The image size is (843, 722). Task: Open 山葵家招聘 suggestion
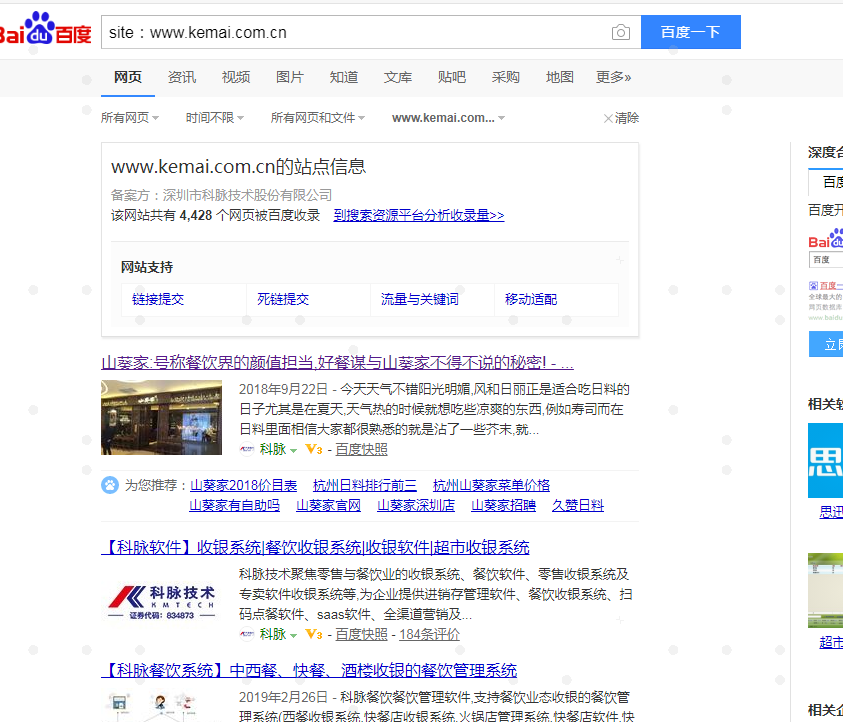coord(504,505)
